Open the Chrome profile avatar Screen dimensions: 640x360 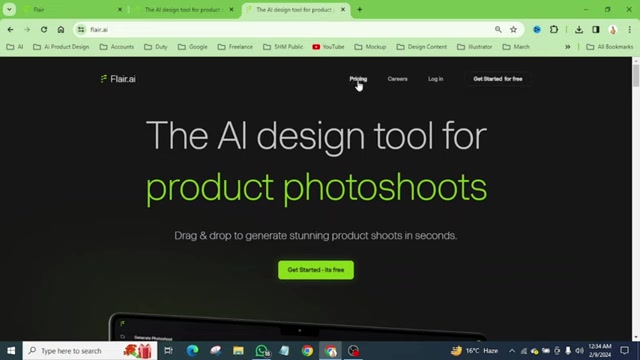613,29
